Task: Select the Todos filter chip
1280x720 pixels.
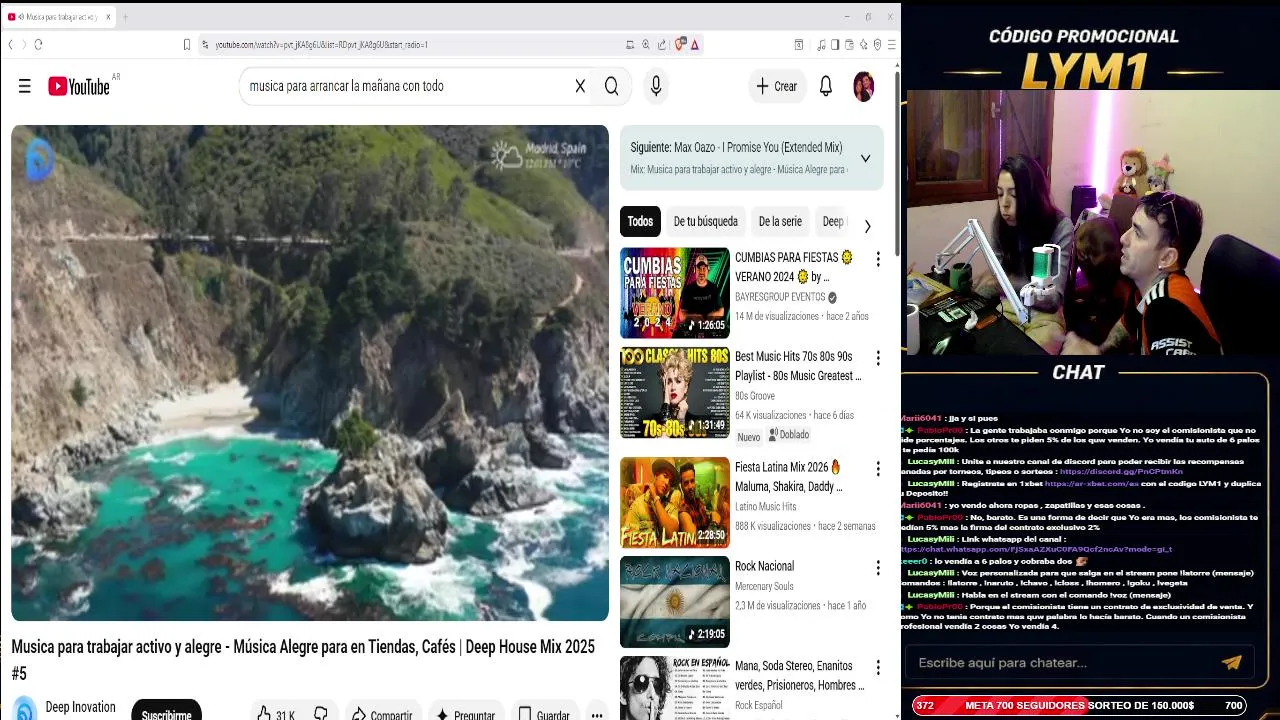Action: 640,222
